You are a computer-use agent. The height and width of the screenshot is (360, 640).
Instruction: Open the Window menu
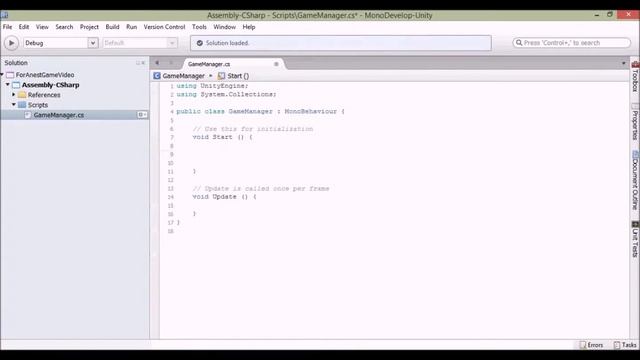point(224,27)
